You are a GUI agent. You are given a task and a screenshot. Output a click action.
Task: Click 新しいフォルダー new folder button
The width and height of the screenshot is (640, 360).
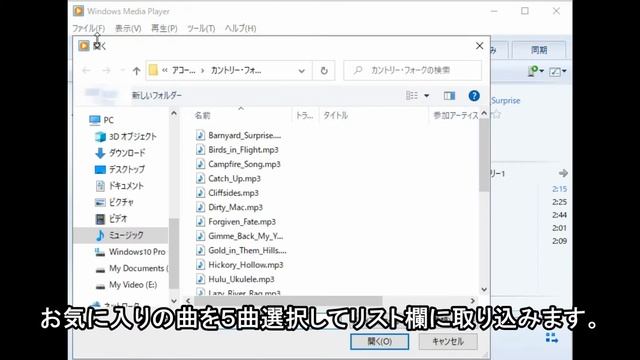pos(157,95)
